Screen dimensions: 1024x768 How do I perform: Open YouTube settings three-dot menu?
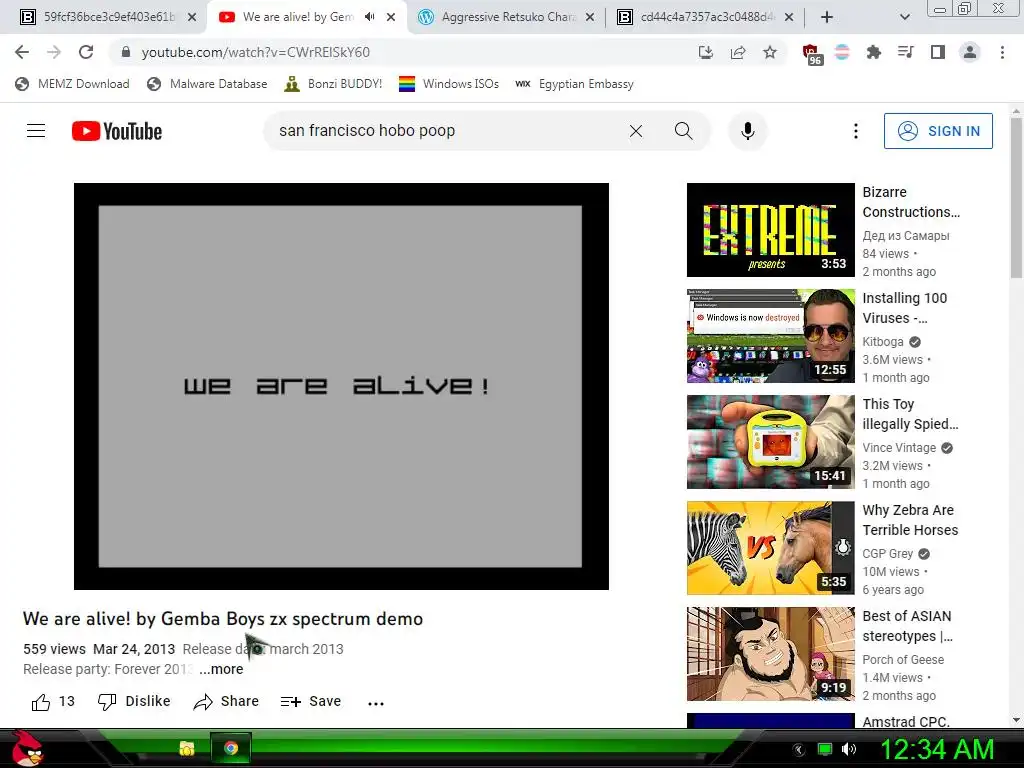point(856,131)
